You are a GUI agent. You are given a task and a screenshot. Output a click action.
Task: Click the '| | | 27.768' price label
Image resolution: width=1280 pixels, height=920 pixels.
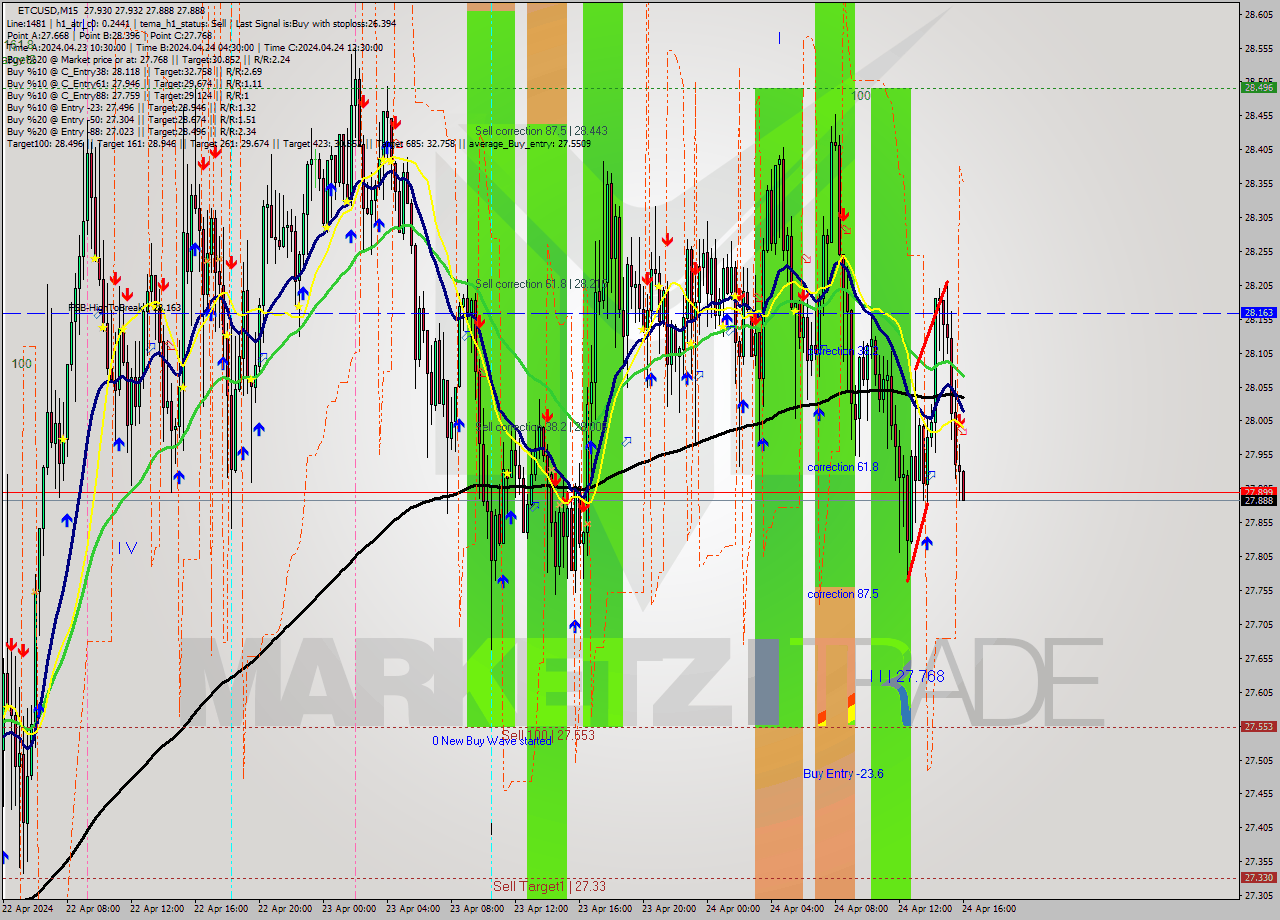pos(907,676)
